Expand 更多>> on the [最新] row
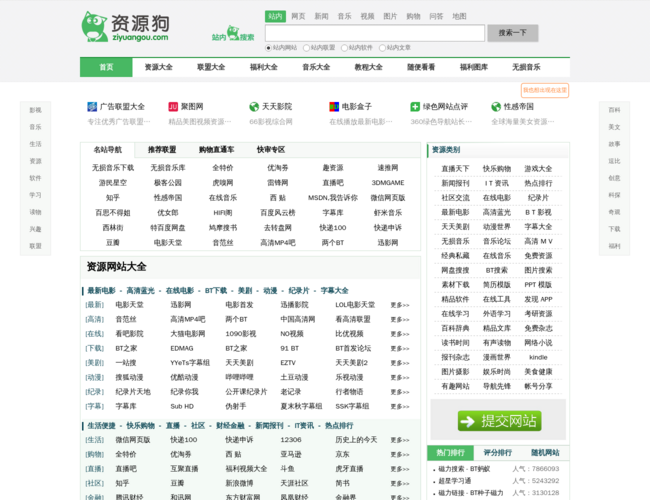 click(400, 305)
